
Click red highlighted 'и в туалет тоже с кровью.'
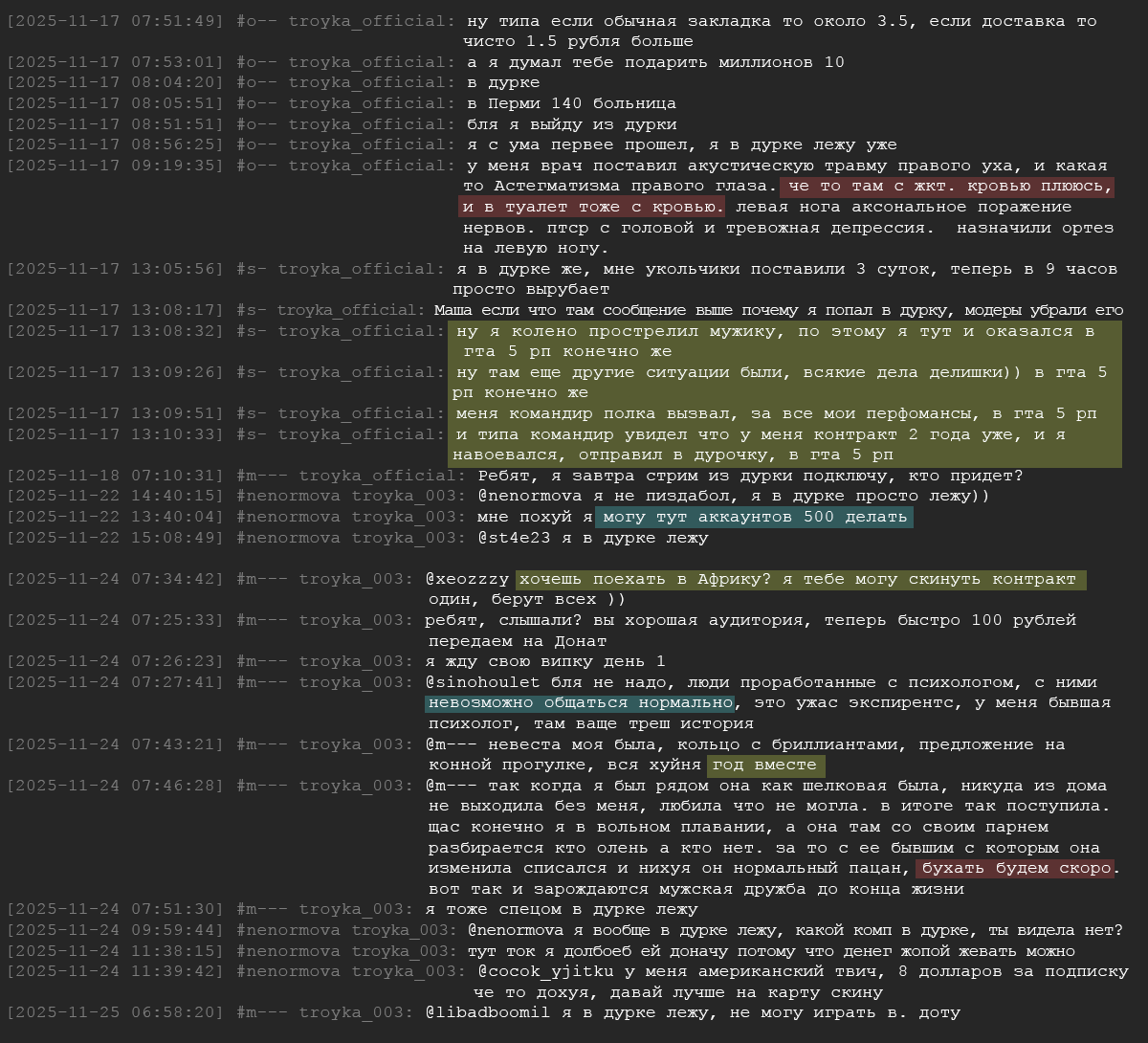[x=592, y=208]
